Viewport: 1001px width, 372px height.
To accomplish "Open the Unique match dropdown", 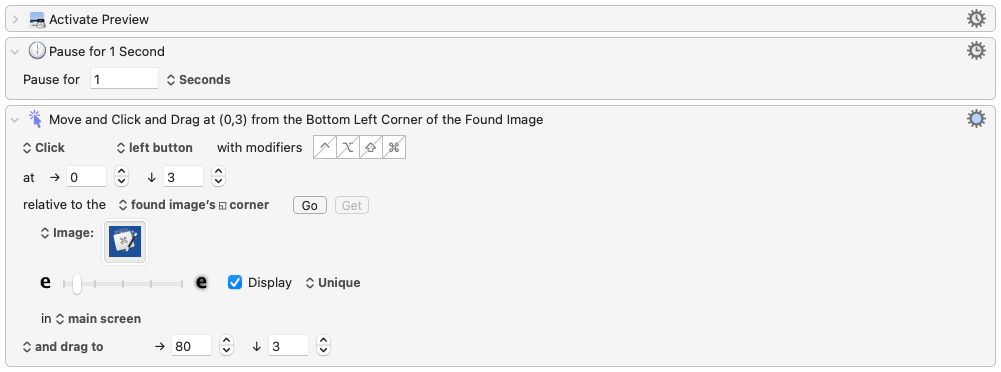I will click(333, 283).
